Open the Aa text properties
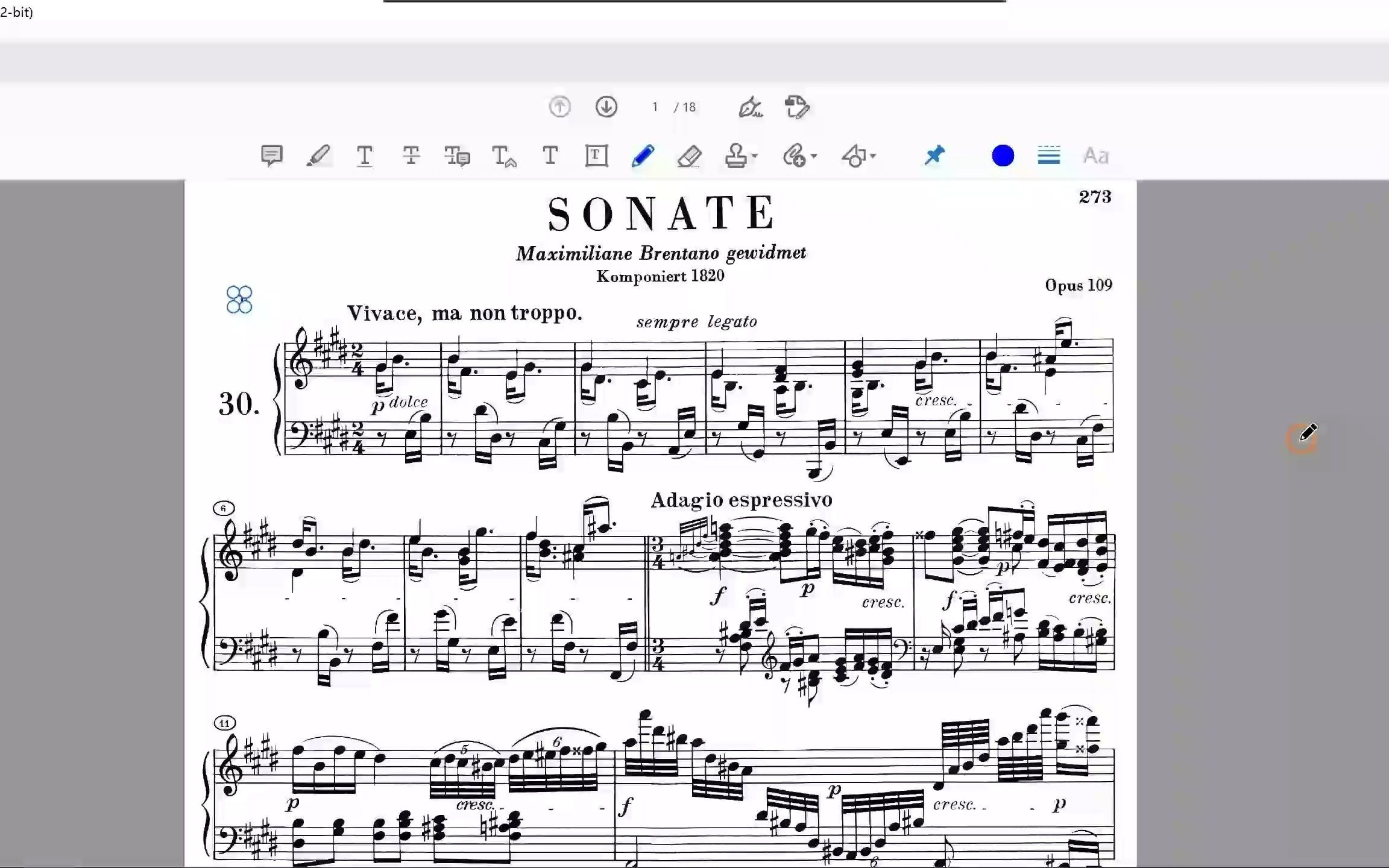Image resolution: width=1389 pixels, height=868 pixels. (x=1095, y=156)
